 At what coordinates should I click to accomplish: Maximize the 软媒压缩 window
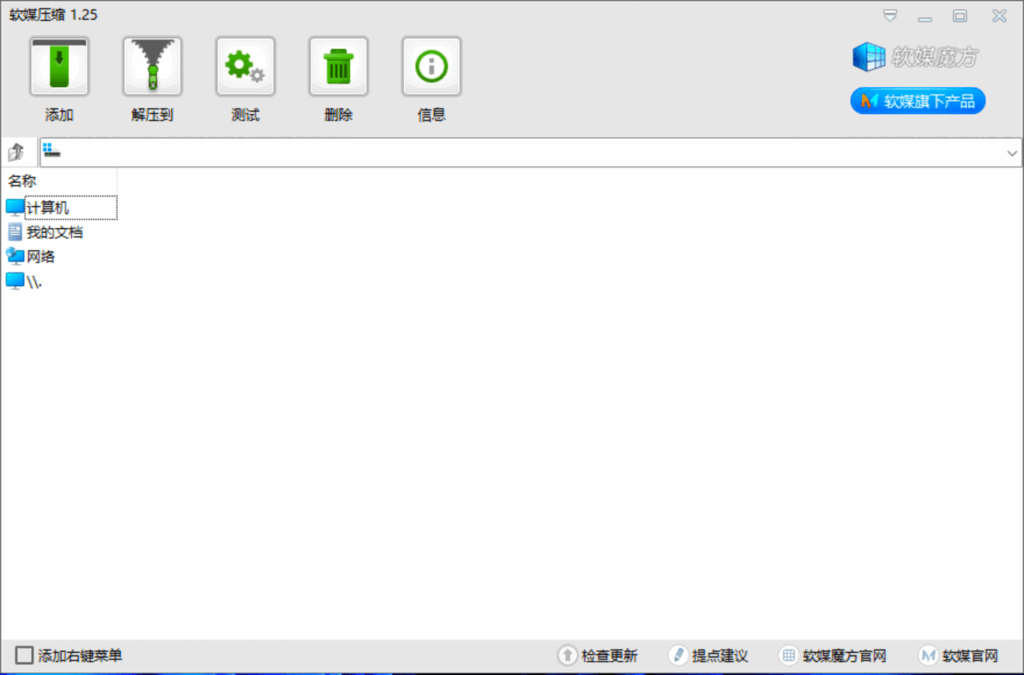coord(959,16)
